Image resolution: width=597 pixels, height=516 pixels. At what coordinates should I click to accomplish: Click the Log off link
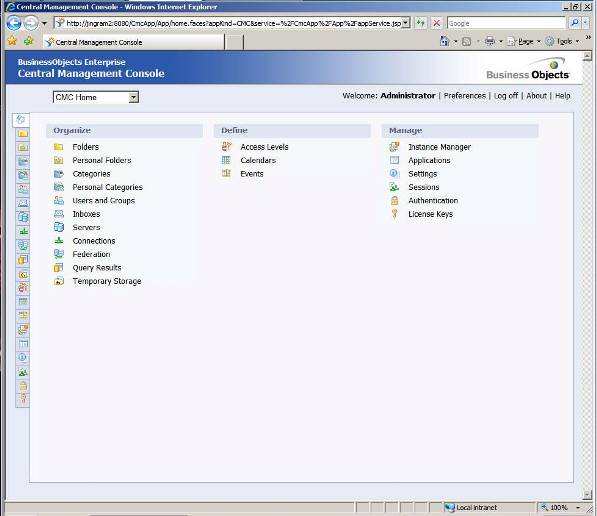(x=506, y=96)
